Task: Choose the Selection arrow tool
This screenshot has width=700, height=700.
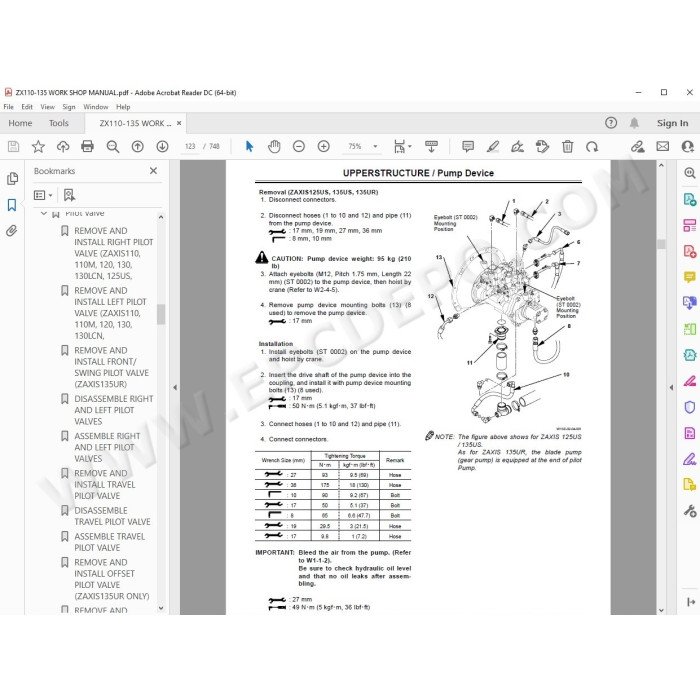Action: (x=249, y=146)
